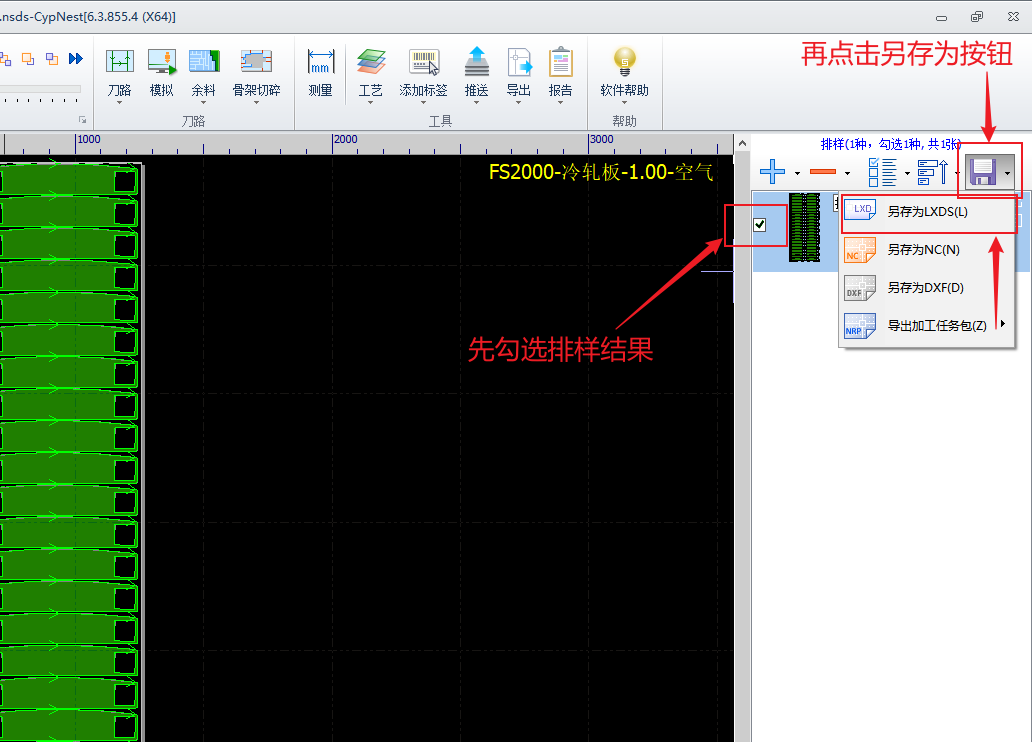Click the 排样 count summary text
Image resolution: width=1032 pixels, height=742 pixels.
pyautogui.click(x=890, y=144)
